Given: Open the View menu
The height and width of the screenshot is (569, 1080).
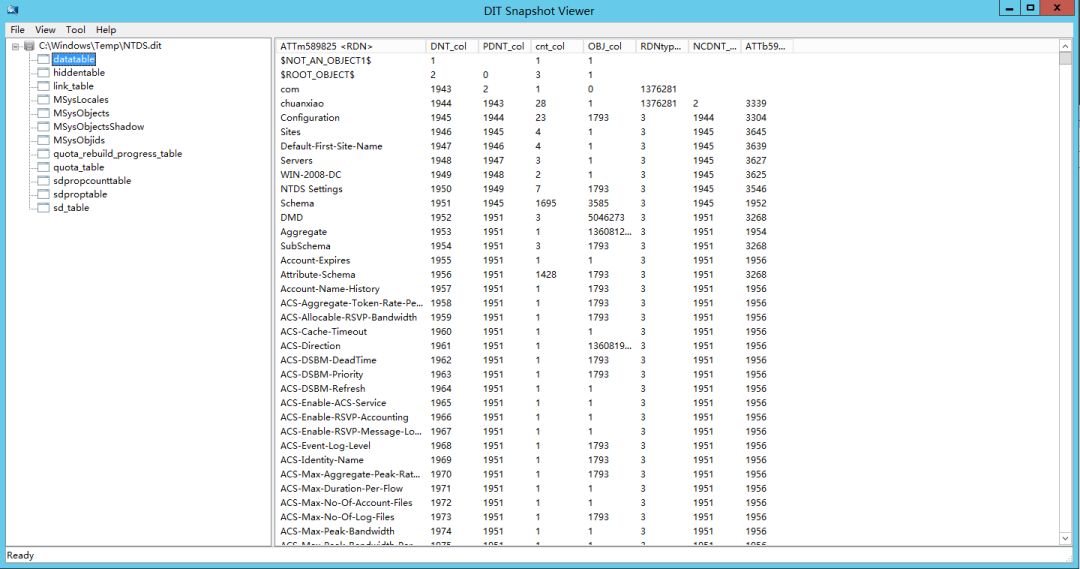Looking at the screenshot, I should click(x=45, y=30).
